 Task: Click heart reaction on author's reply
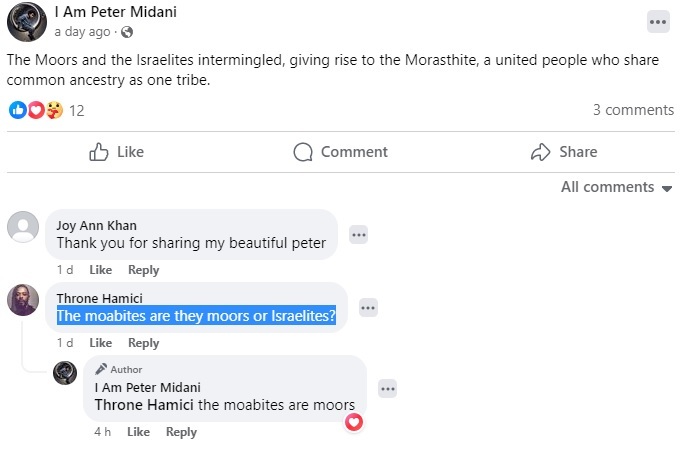coord(354,422)
